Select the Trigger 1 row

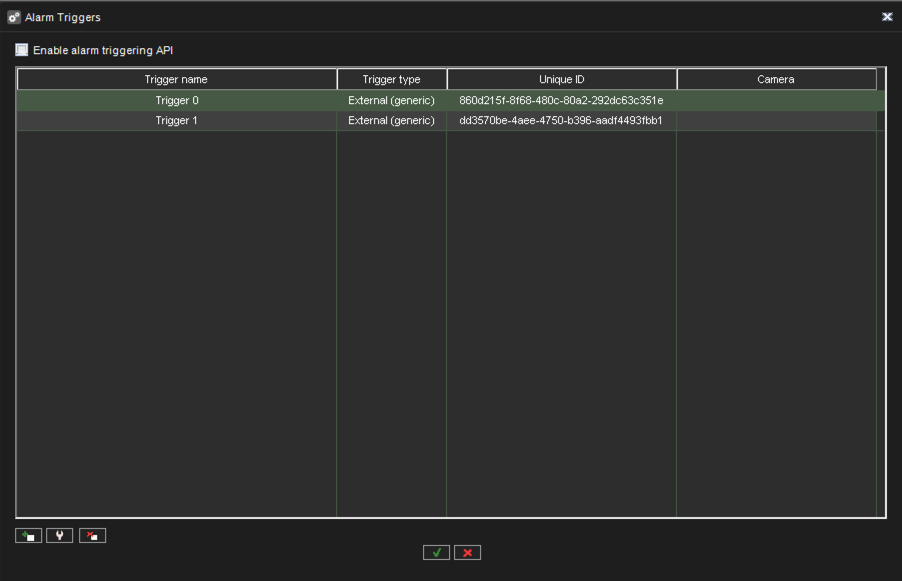(x=177, y=120)
